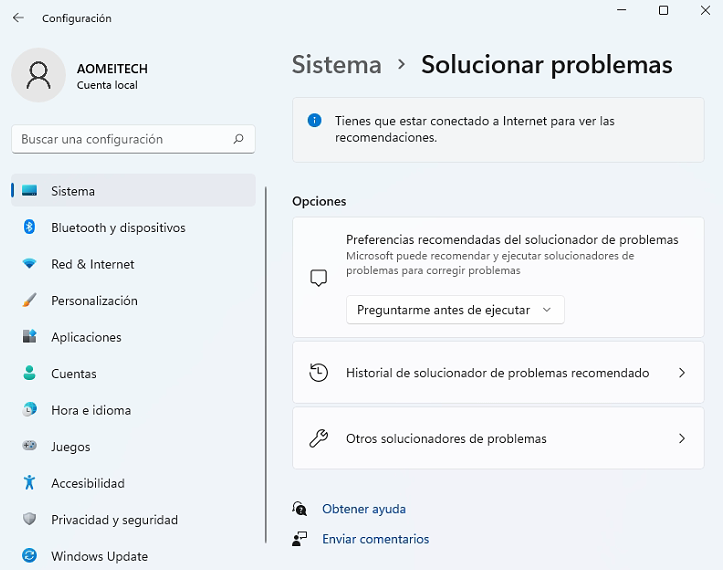Click the search magnifier icon
Screen dimensions: 723x570
click(x=238, y=139)
